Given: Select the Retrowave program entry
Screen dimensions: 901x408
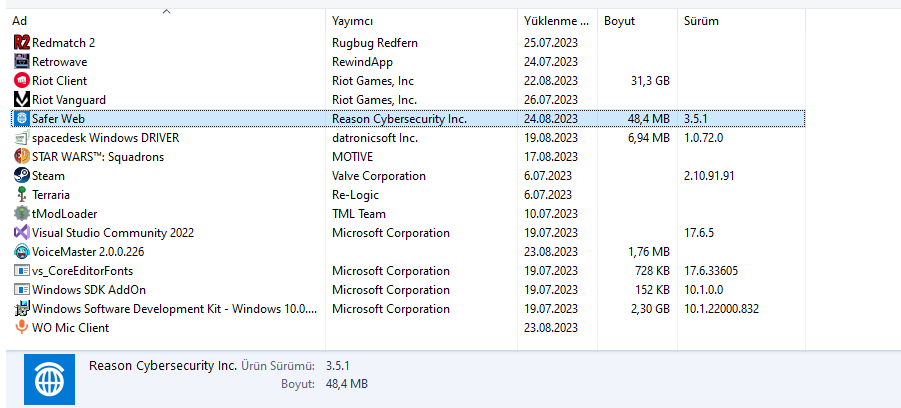Looking at the screenshot, I should (60, 61).
